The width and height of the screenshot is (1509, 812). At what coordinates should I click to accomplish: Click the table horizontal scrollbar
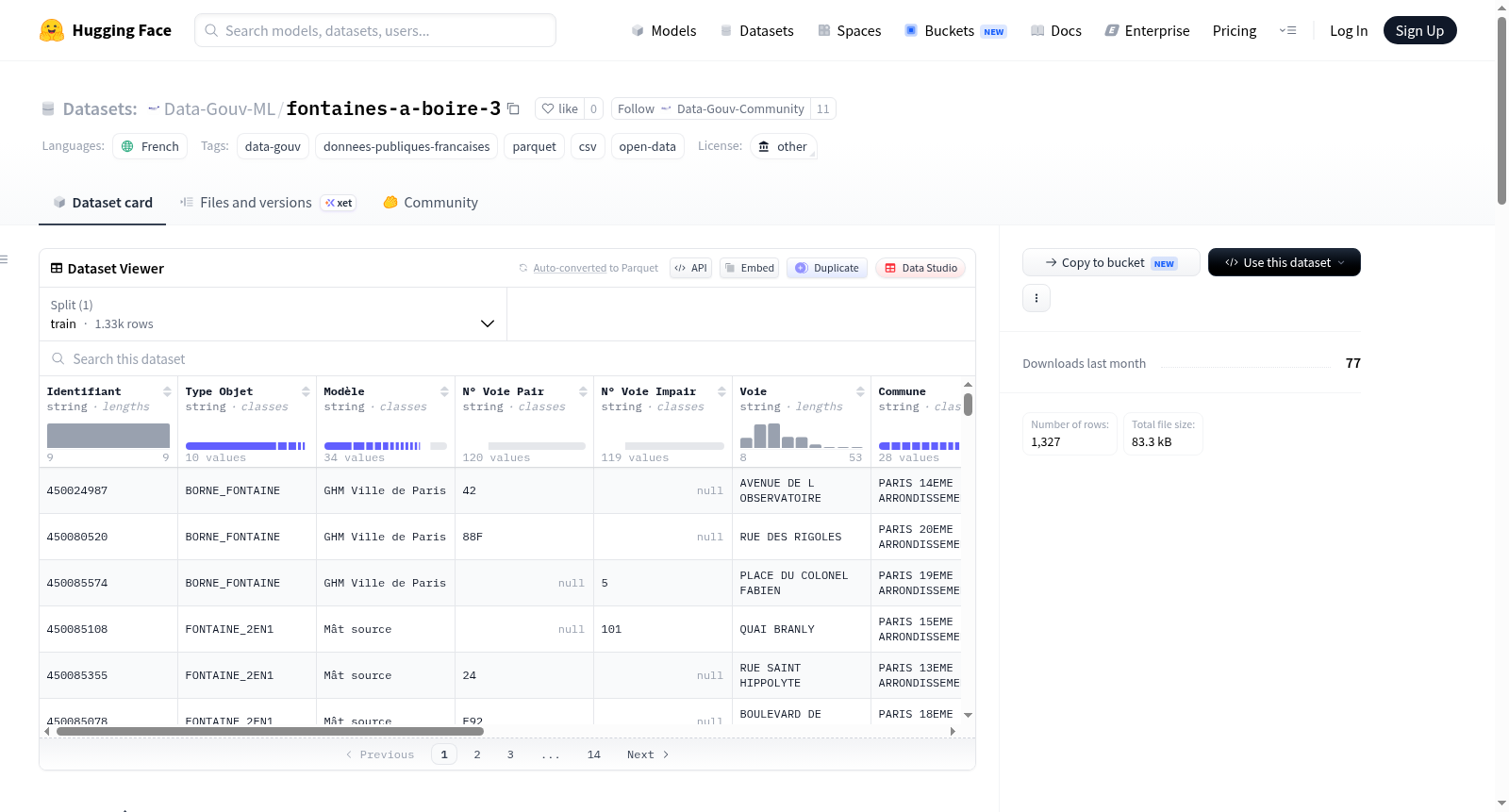coord(270,731)
